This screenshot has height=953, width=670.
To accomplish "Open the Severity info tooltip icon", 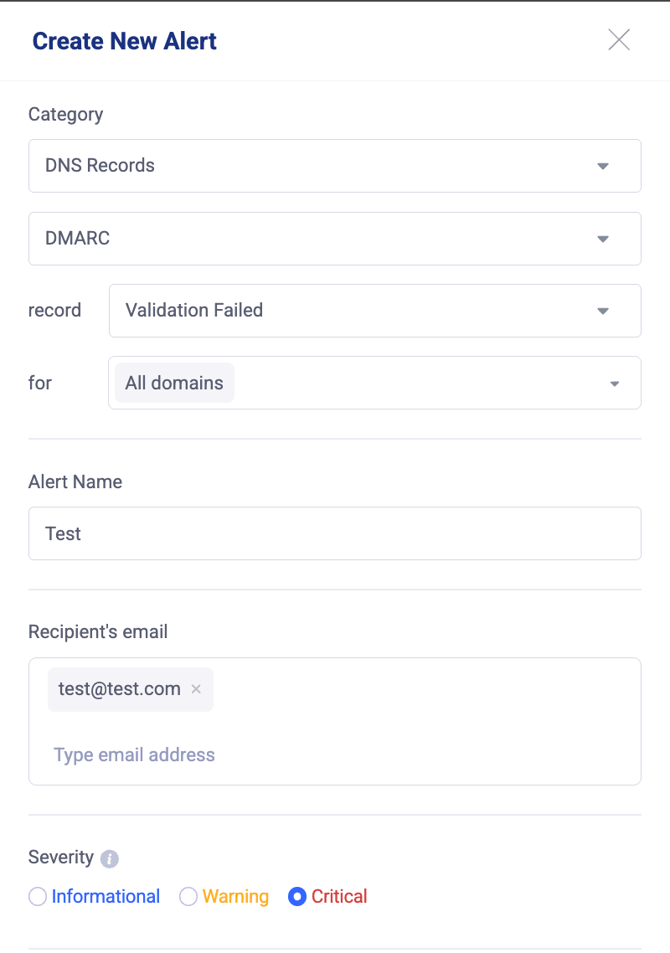I will pos(109,859).
